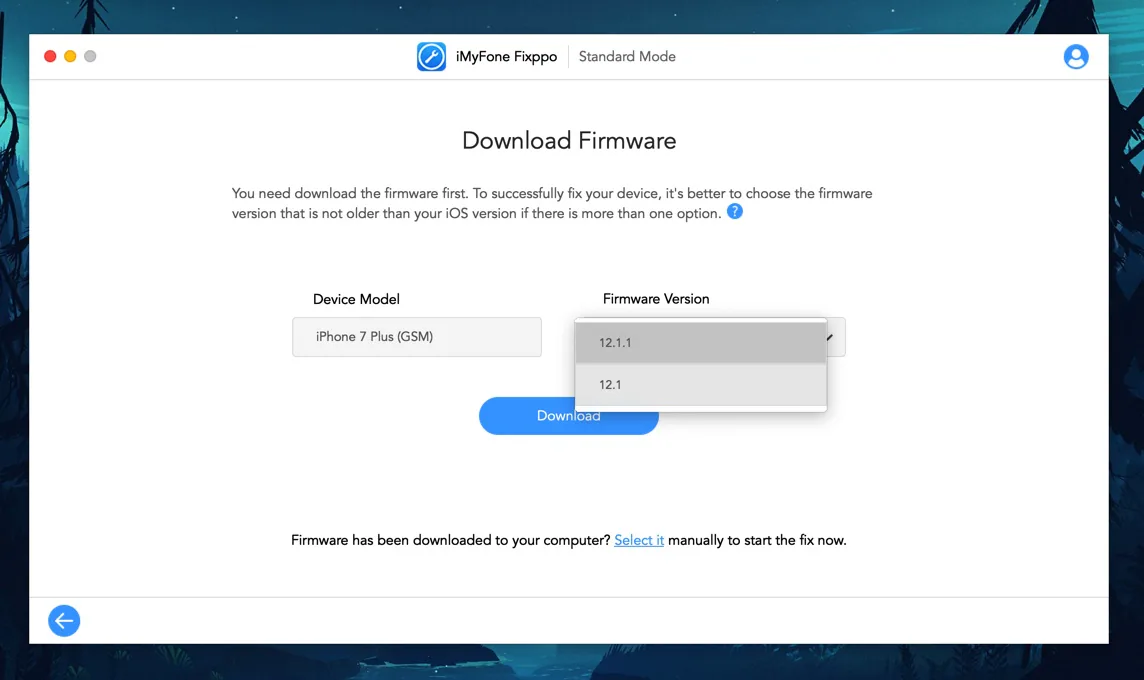Close the Fixppo window with red button
This screenshot has height=680, width=1144.
(x=50, y=56)
